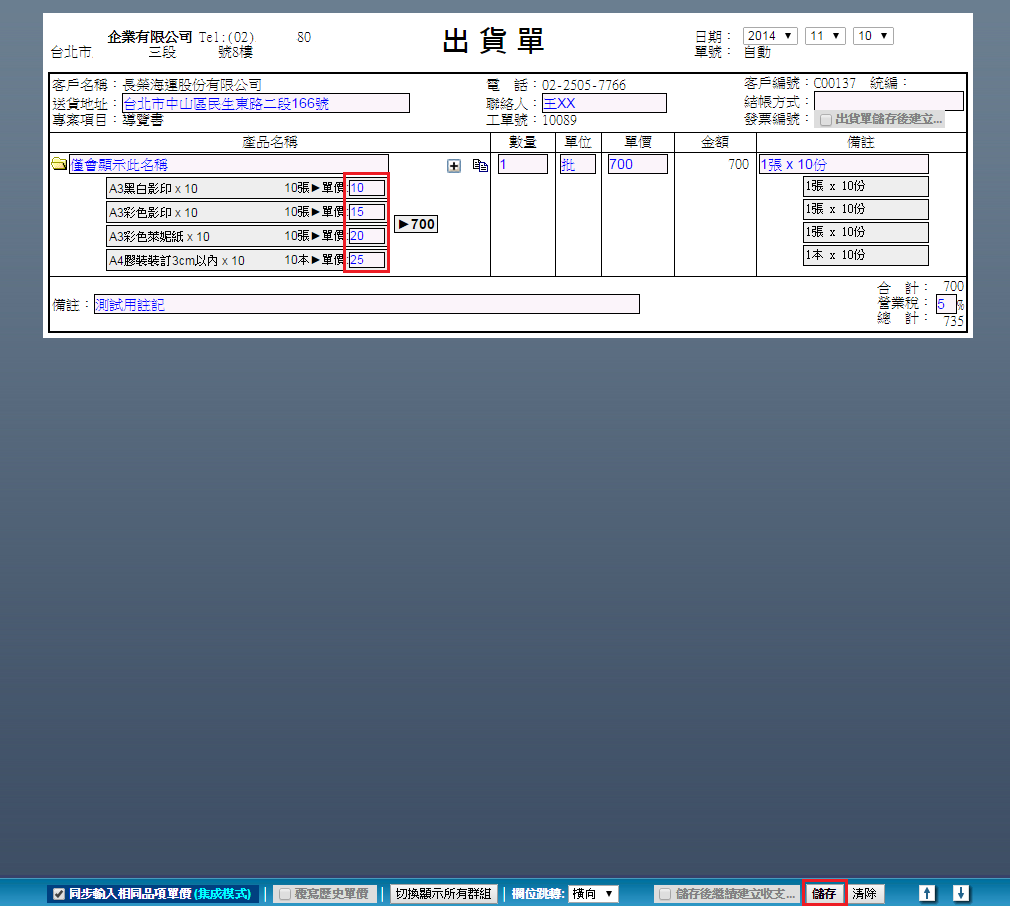The height and width of the screenshot is (906, 1010).
Task: Click the ►700 sum button
Action: [x=416, y=224]
